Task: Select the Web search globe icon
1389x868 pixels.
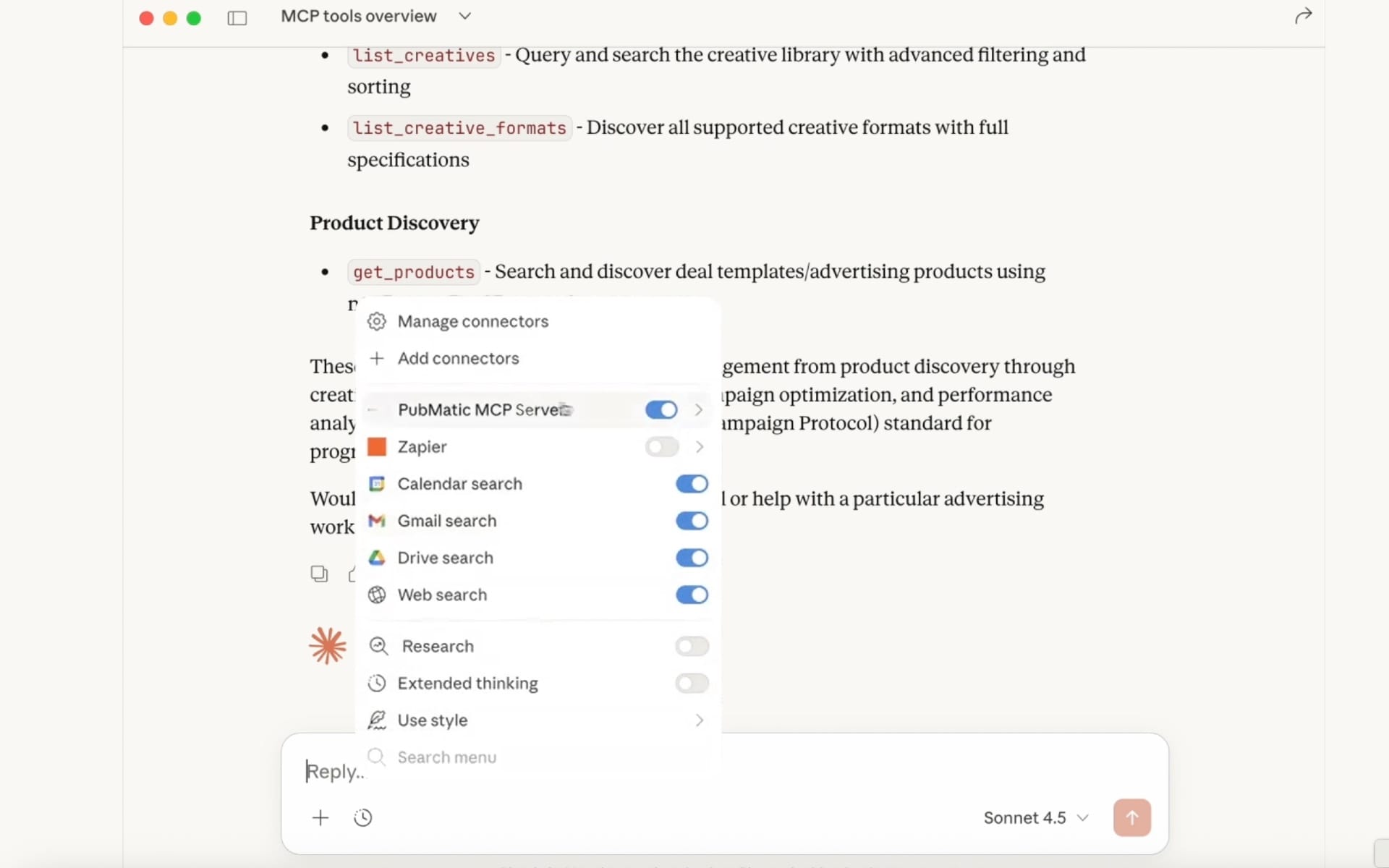Action: (377, 595)
